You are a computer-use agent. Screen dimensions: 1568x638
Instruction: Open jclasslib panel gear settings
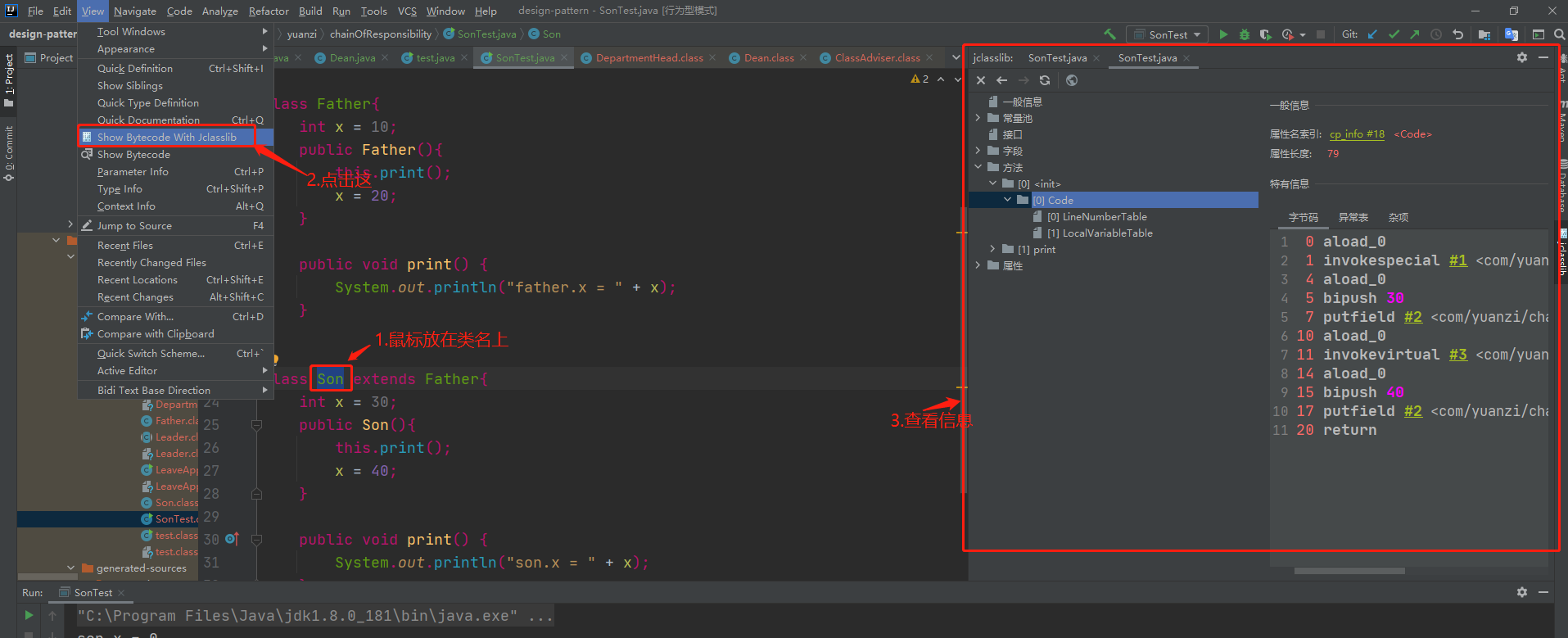click(1522, 57)
